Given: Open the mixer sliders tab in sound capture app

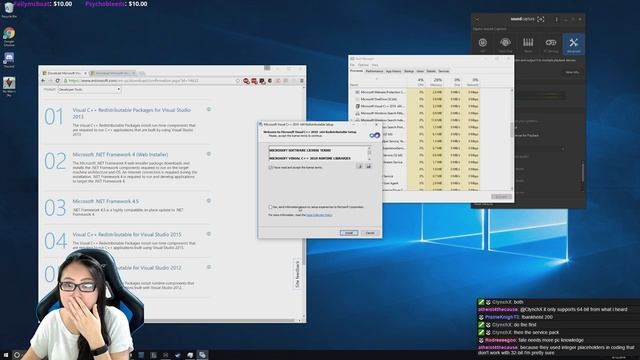Looking at the screenshot, I should click(x=528, y=44).
